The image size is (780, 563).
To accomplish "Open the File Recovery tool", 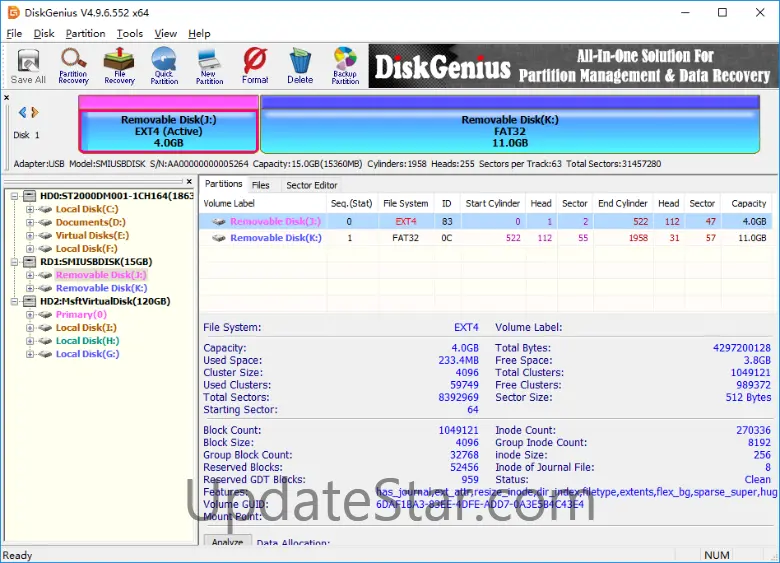I will click(119, 66).
